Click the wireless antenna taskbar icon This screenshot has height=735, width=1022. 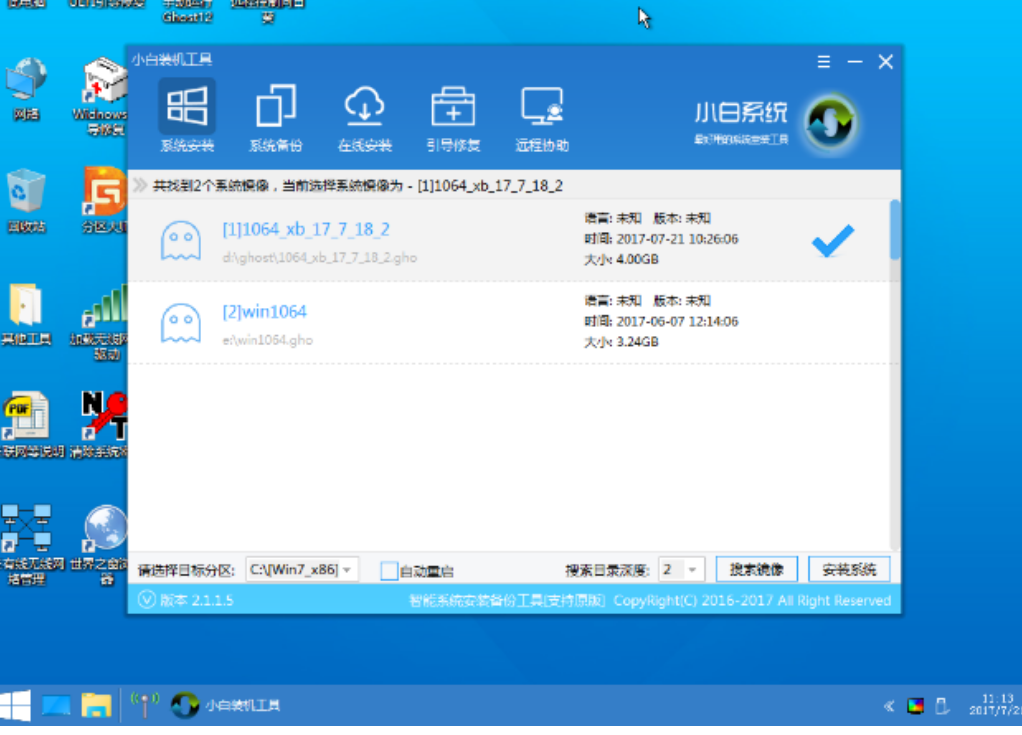145,705
